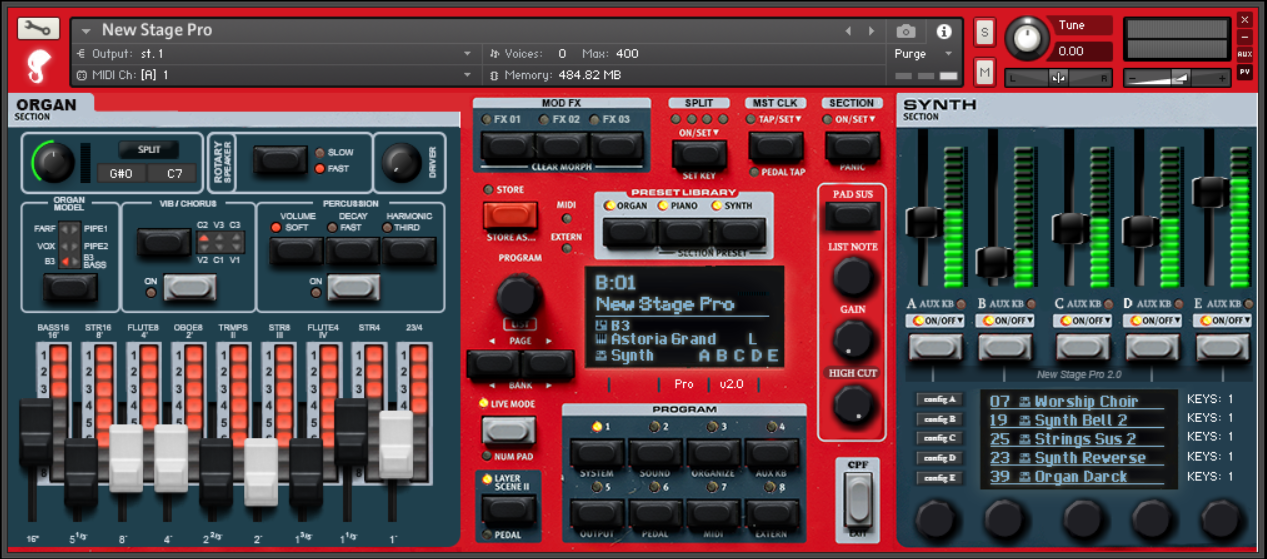Open the SECTION ON/SET dropdown
Viewport: 1267px width, 559px height.
(x=856, y=119)
